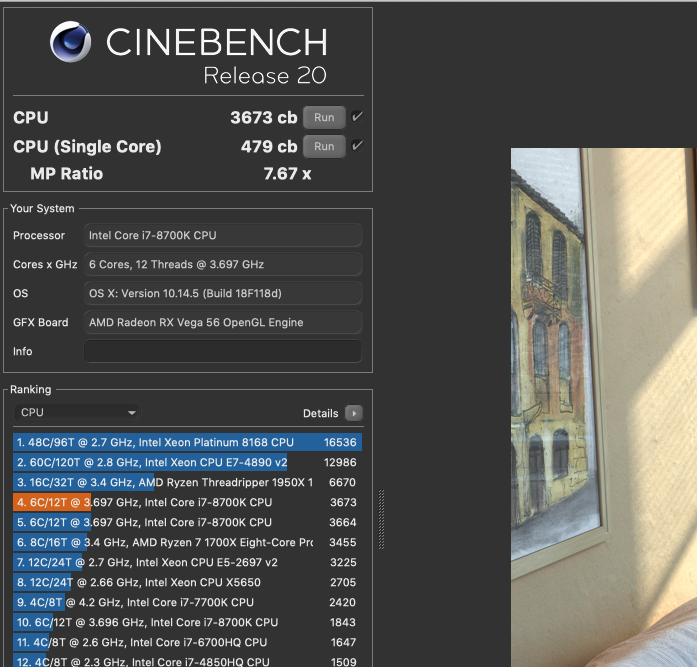Select ranking row 12 Core i7-4850HQ
The width and height of the screenshot is (697, 667).
tap(187, 661)
